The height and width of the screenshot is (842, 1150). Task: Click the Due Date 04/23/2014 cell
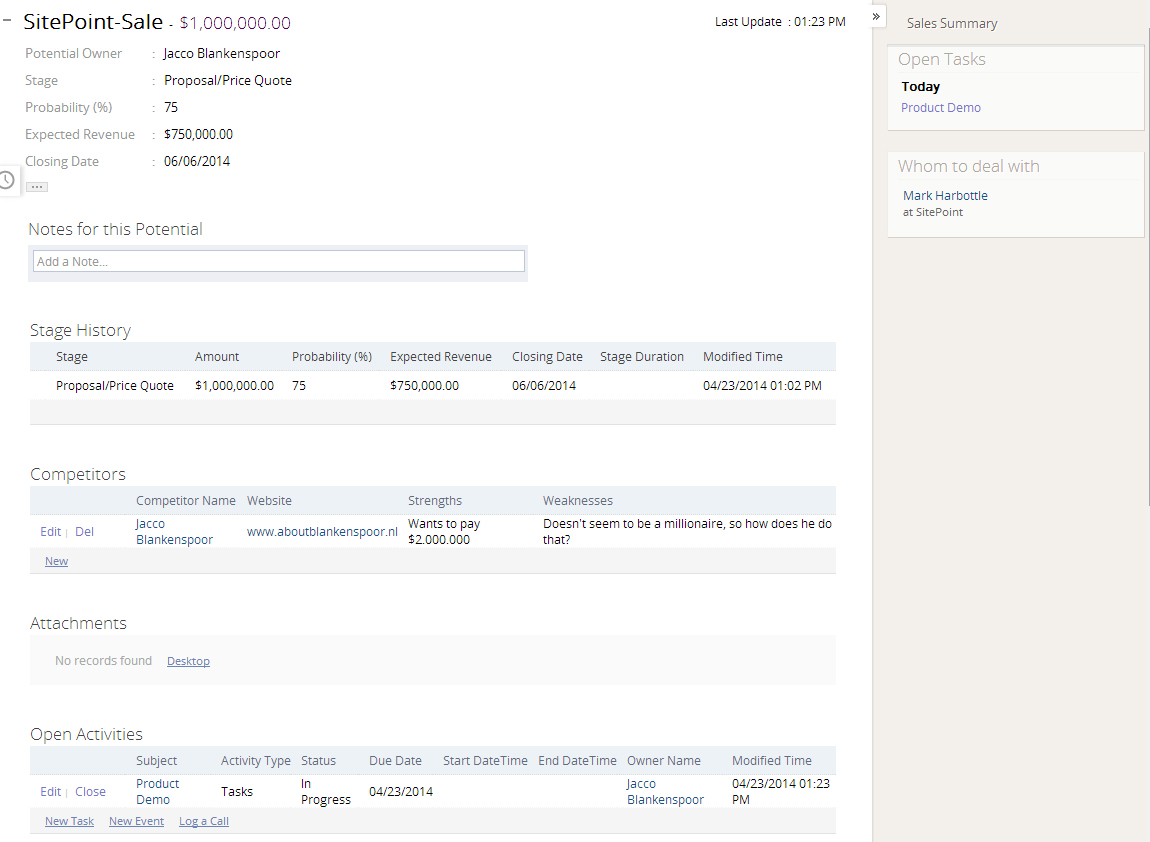click(400, 791)
